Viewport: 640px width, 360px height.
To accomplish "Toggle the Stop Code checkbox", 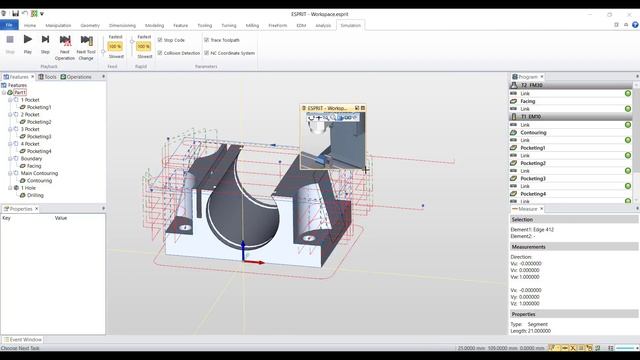I will [160, 40].
